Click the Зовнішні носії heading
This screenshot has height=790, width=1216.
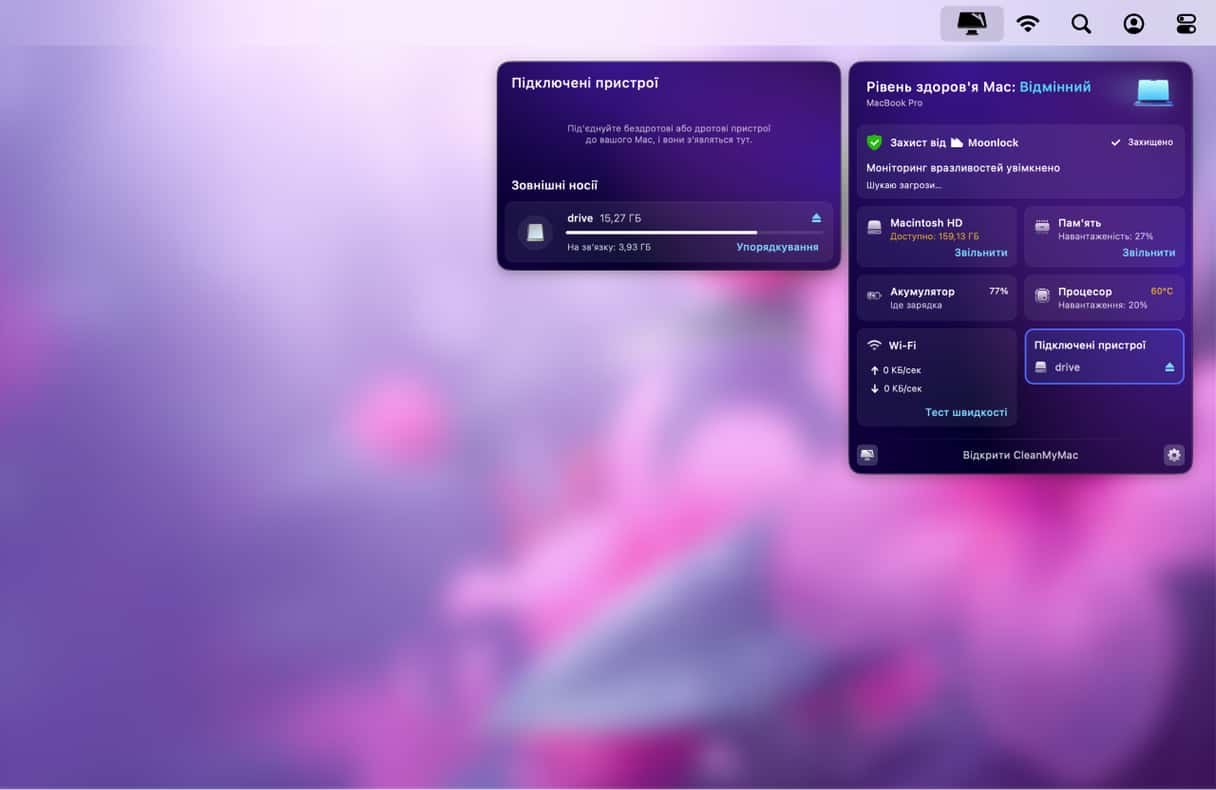(554, 185)
